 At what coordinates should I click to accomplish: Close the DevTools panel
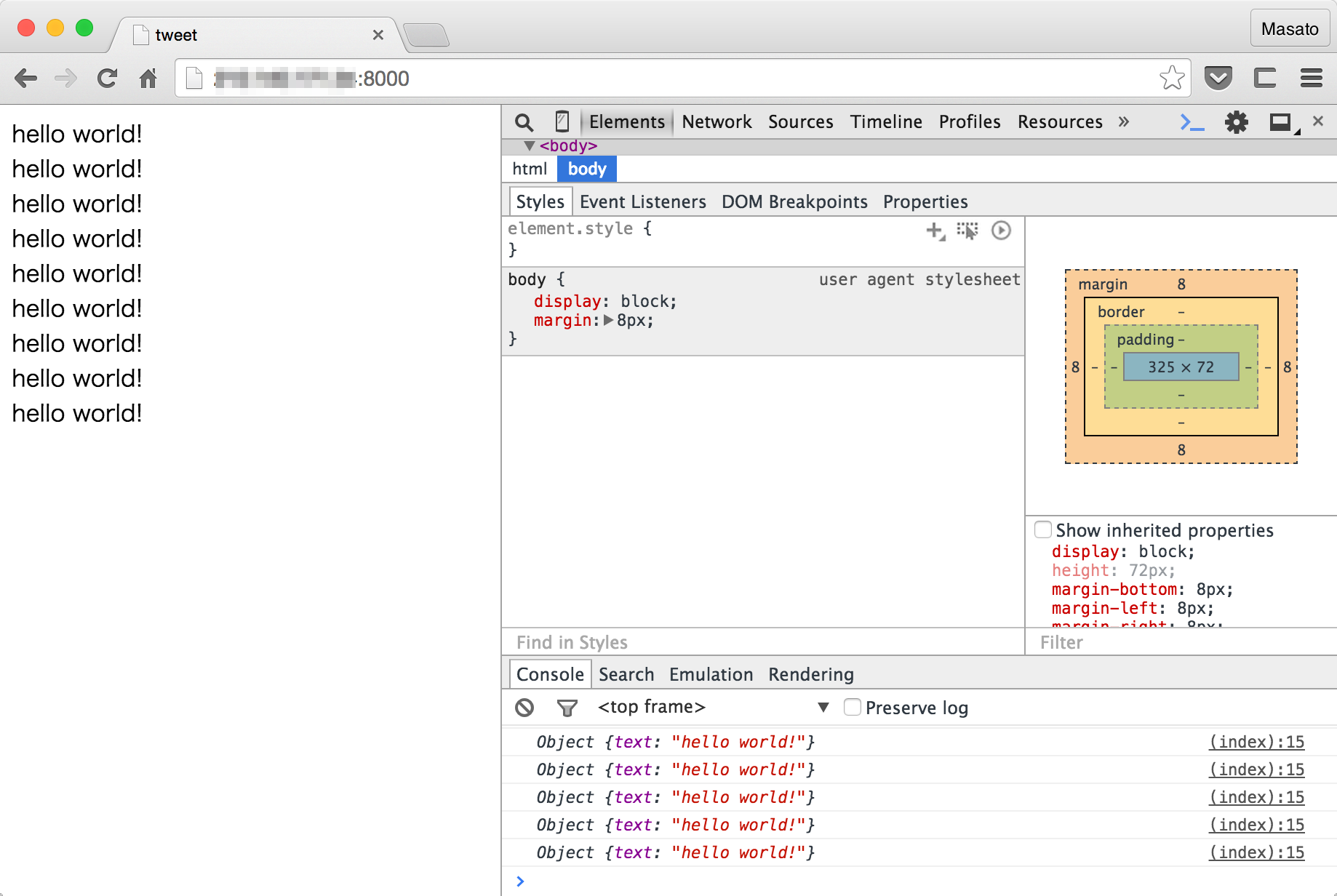click(1318, 121)
